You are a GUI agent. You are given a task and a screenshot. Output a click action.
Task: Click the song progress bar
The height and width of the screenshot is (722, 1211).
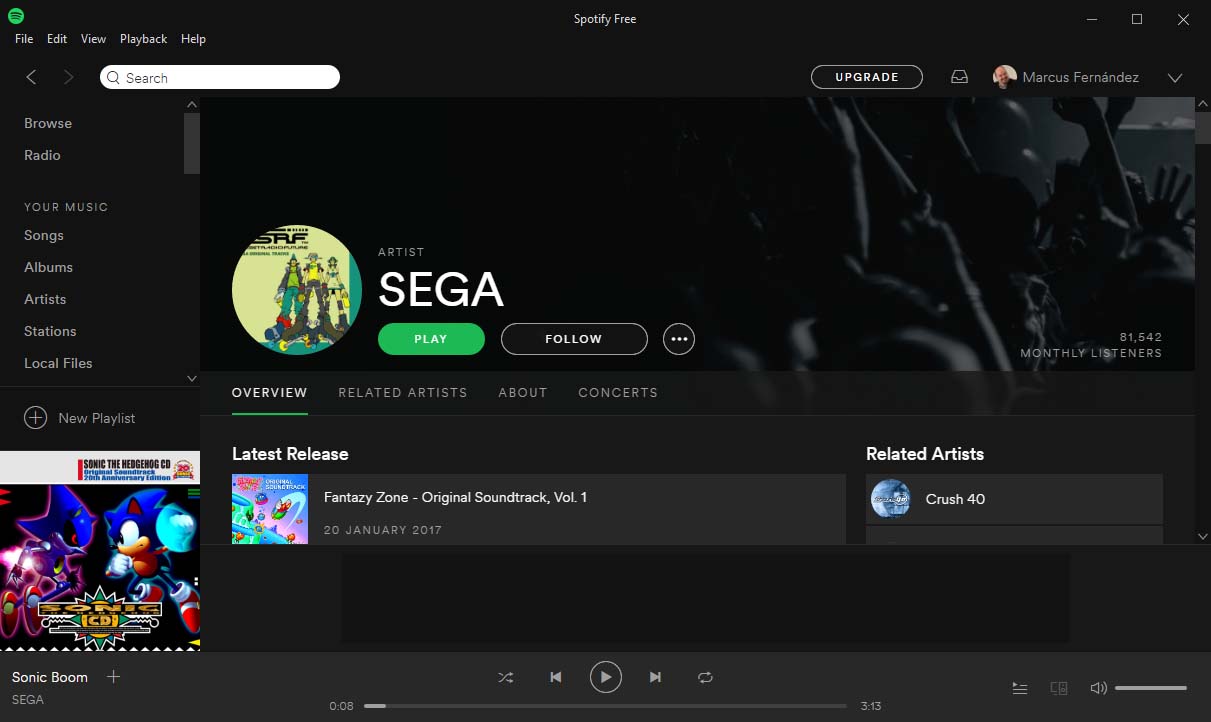[605, 706]
